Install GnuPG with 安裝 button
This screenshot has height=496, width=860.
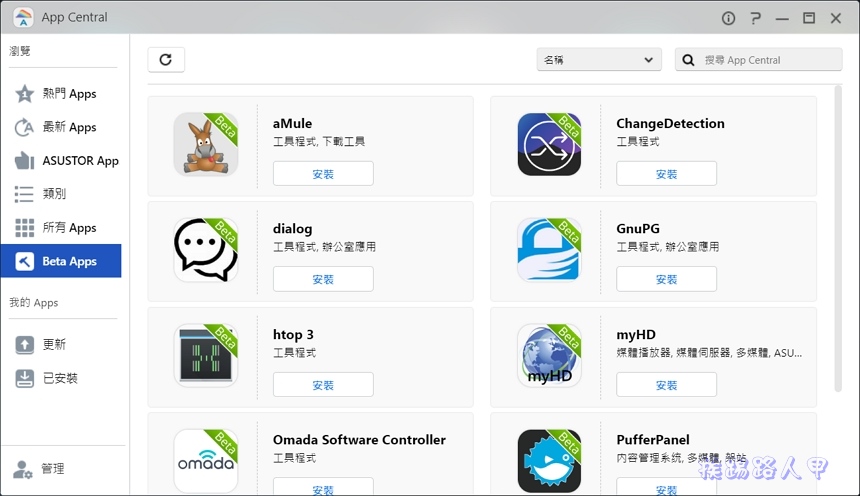pyautogui.click(x=666, y=279)
